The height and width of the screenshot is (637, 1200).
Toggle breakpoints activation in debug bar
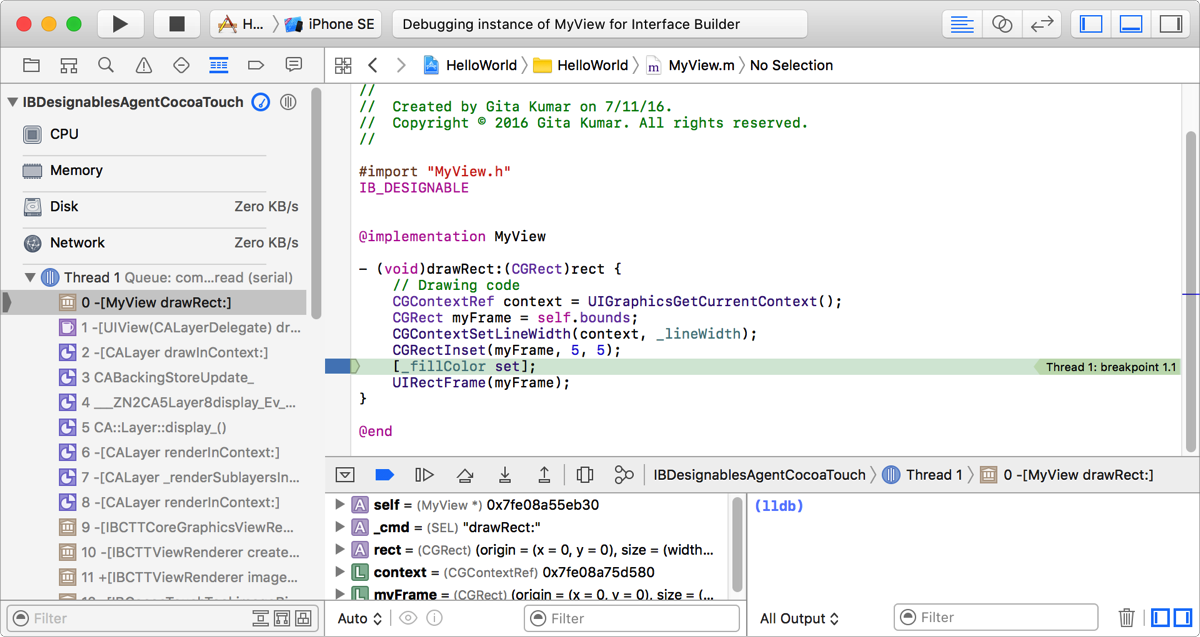pyautogui.click(x=384, y=475)
